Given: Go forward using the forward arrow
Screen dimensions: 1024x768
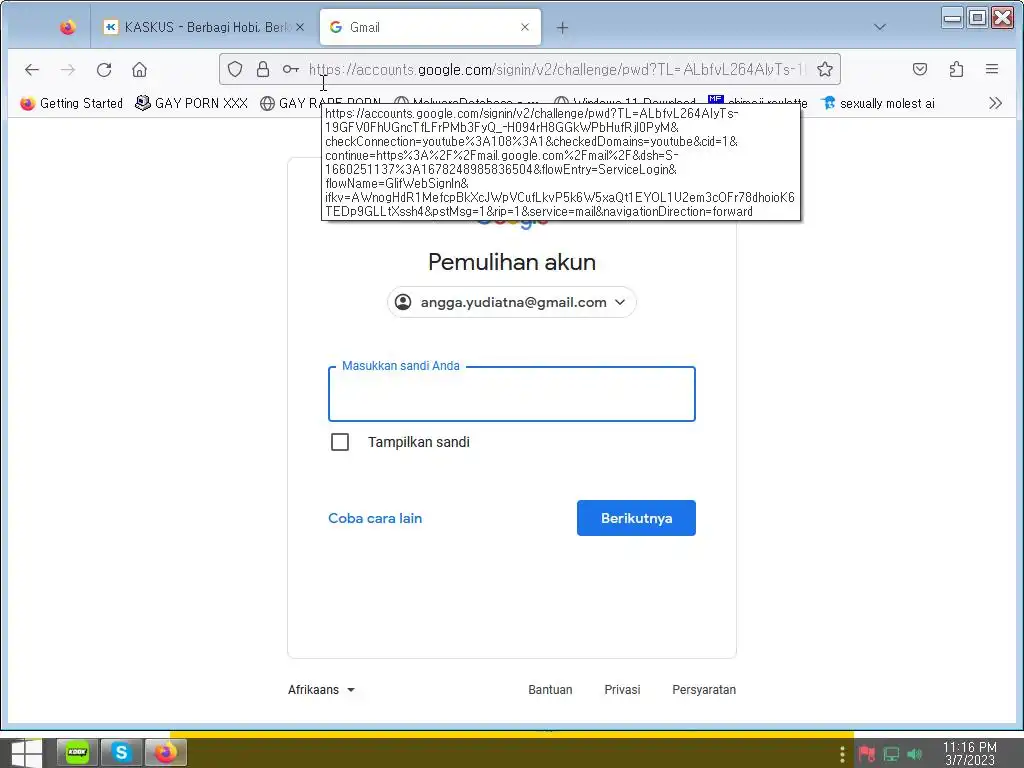Looking at the screenshot, I should [x=68, y=69].
